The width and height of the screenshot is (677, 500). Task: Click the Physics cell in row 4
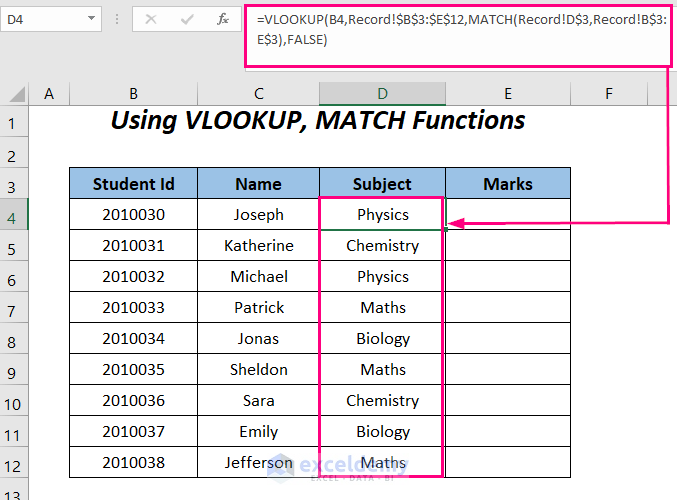382,214
